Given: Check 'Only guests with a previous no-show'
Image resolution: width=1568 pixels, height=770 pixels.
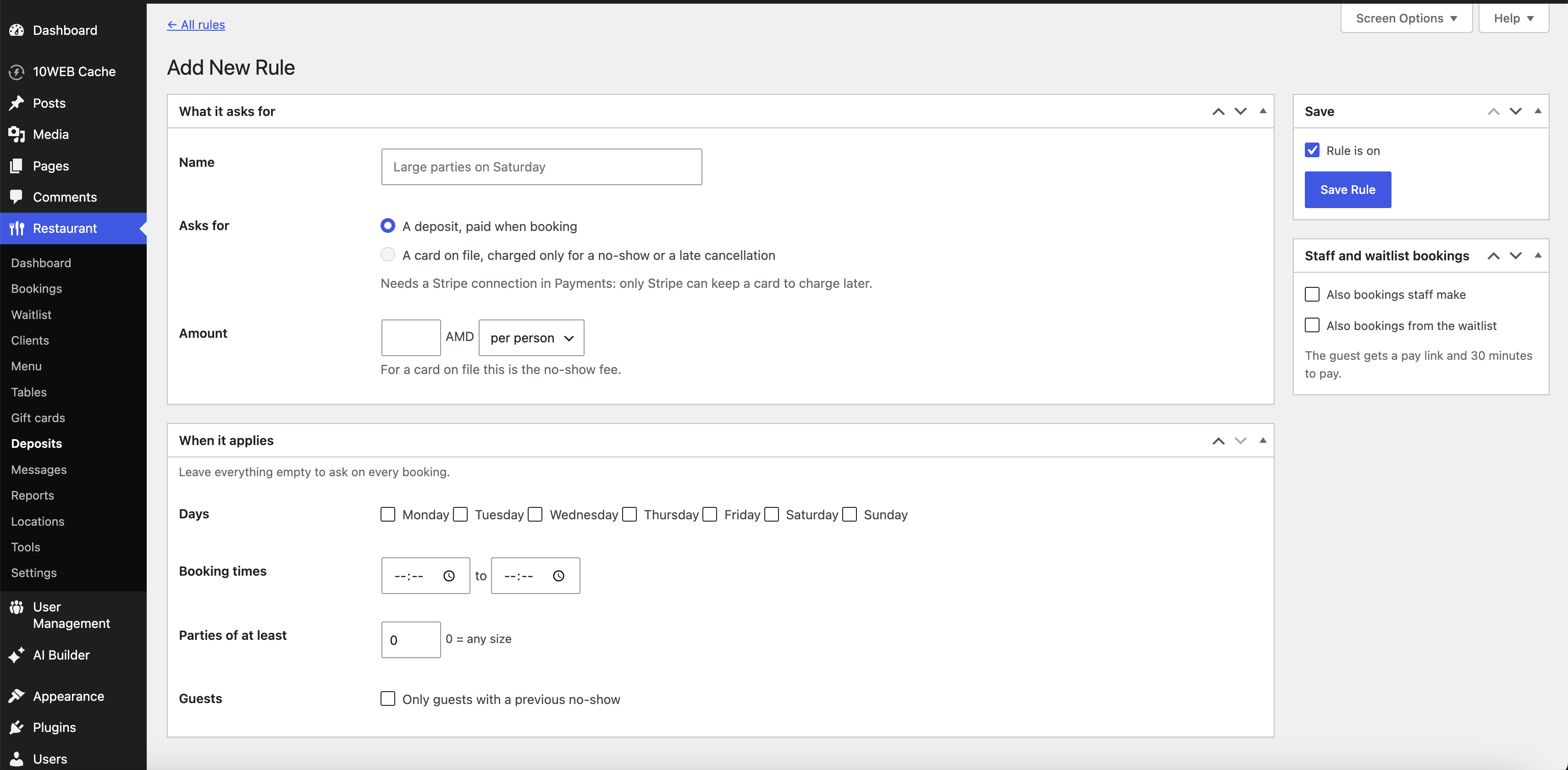Looking at the screenshot, I should tap(388, 699).
